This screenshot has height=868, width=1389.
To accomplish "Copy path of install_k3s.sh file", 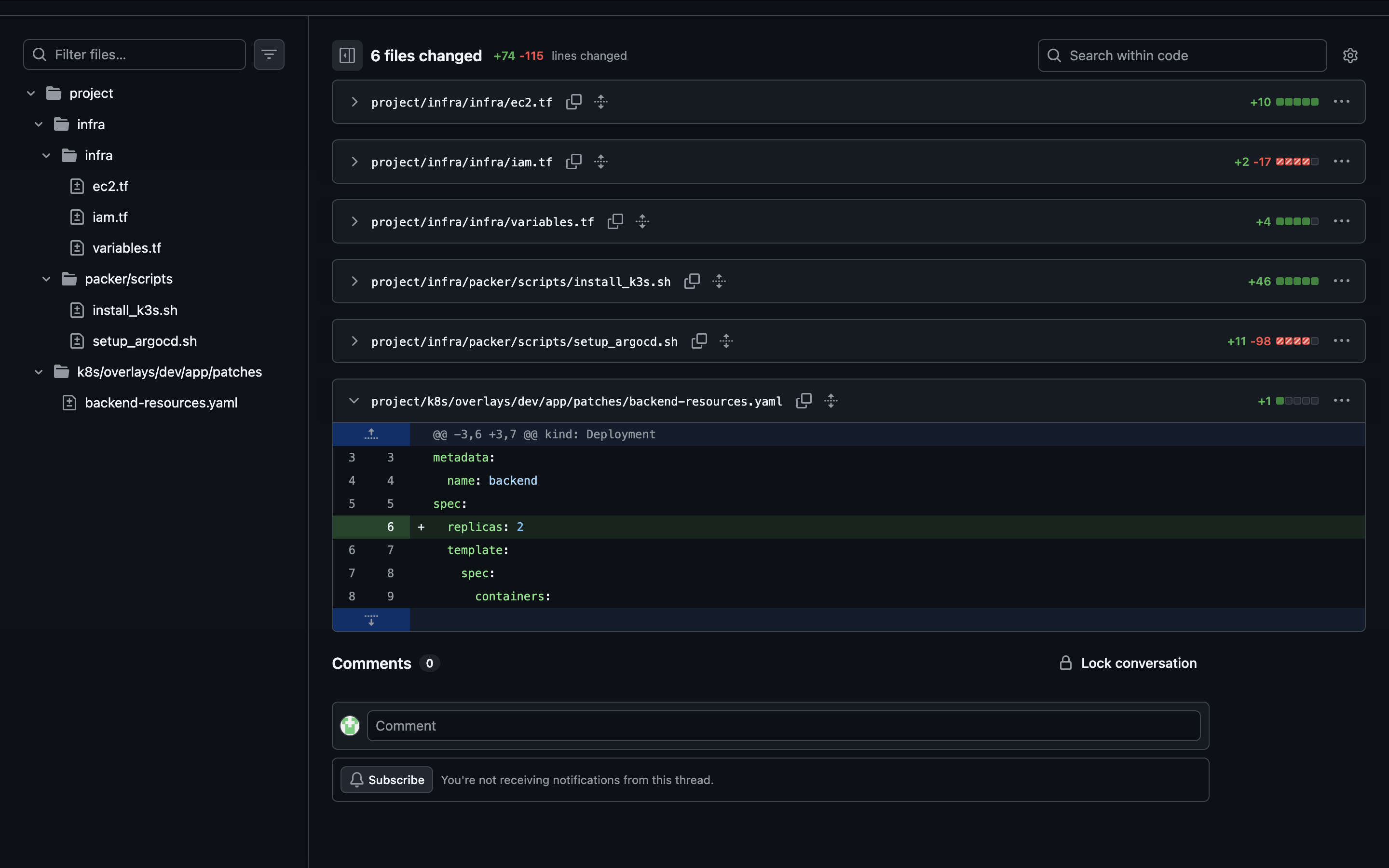I will 692,281.
